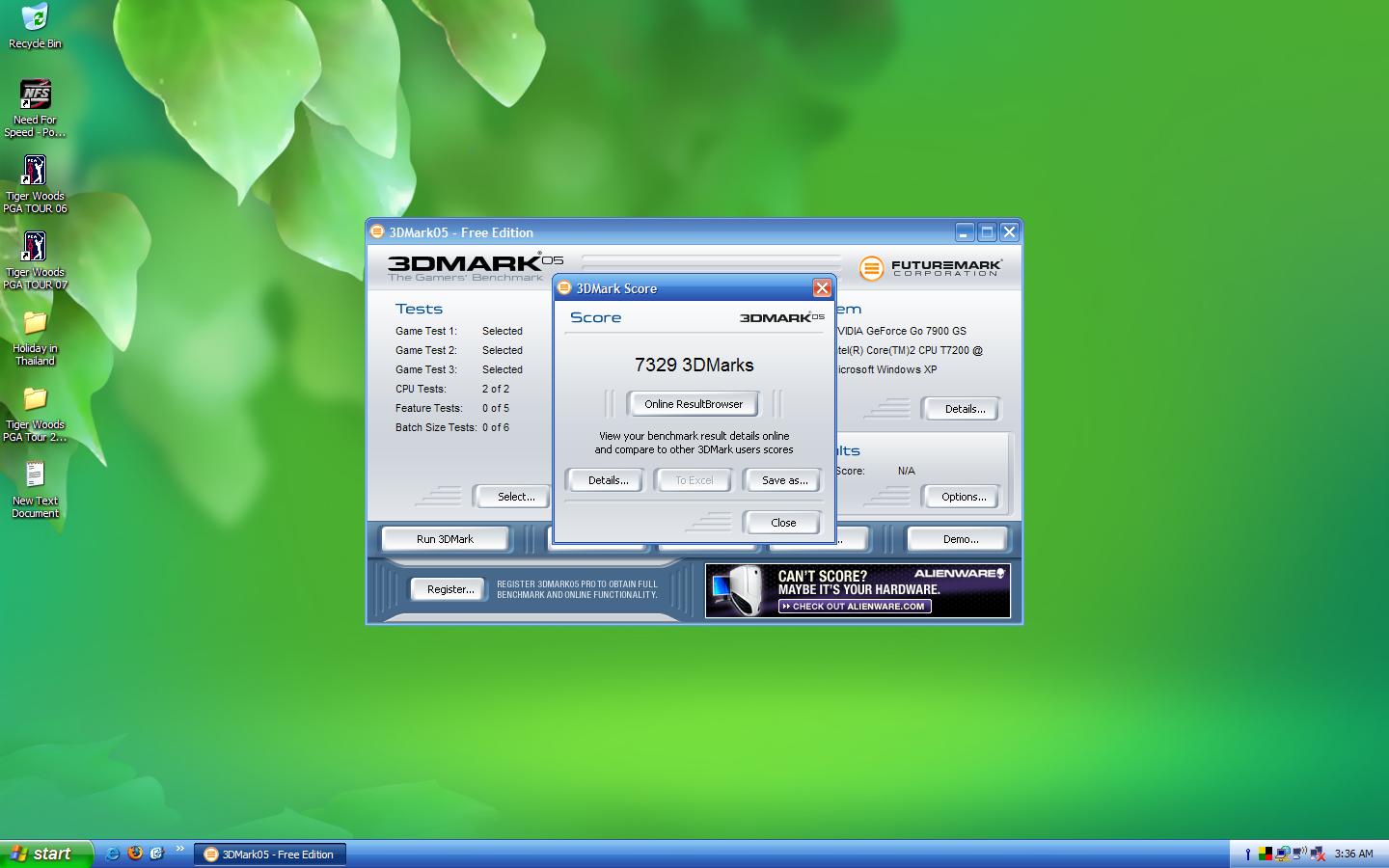Click the Alienware advertisement banner
This screenshot has height=868, width=1389.
[x=858, y=590]
